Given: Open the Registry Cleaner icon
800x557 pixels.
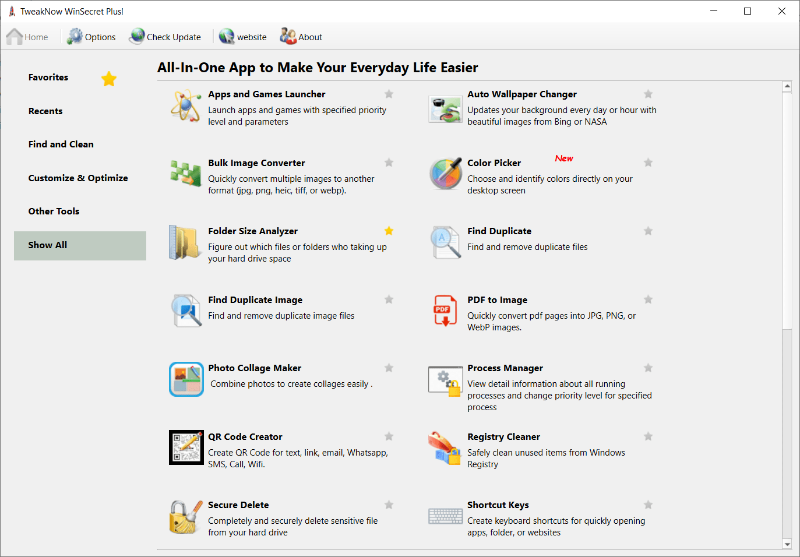Looking at the screenshot, I should pos(445,447).
